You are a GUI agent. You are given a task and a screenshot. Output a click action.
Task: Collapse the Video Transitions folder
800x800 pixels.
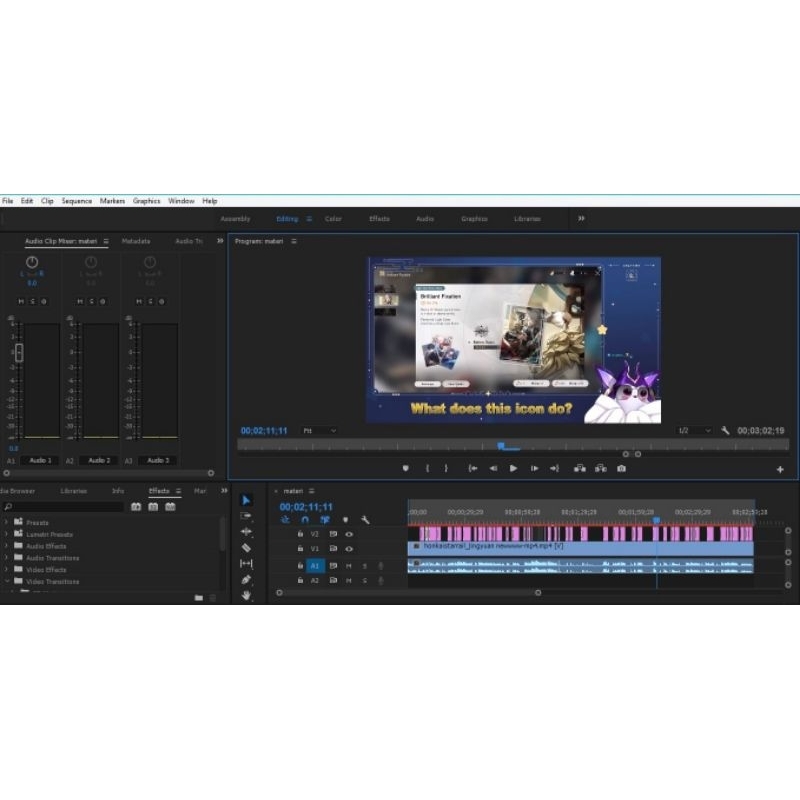(x=7, y=581)
